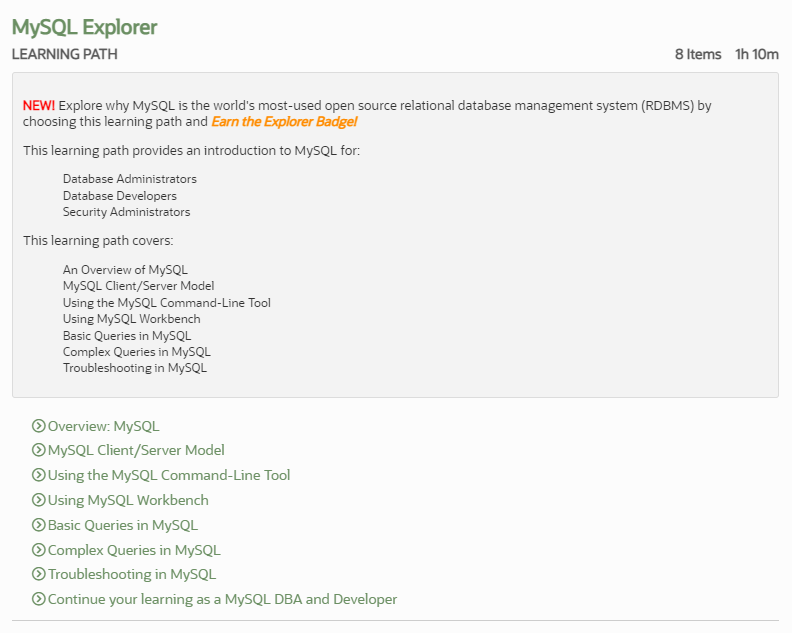Open the Troubleshooting in MySQL link
Viewport: 792px width, 633px height.
(131, 574)
